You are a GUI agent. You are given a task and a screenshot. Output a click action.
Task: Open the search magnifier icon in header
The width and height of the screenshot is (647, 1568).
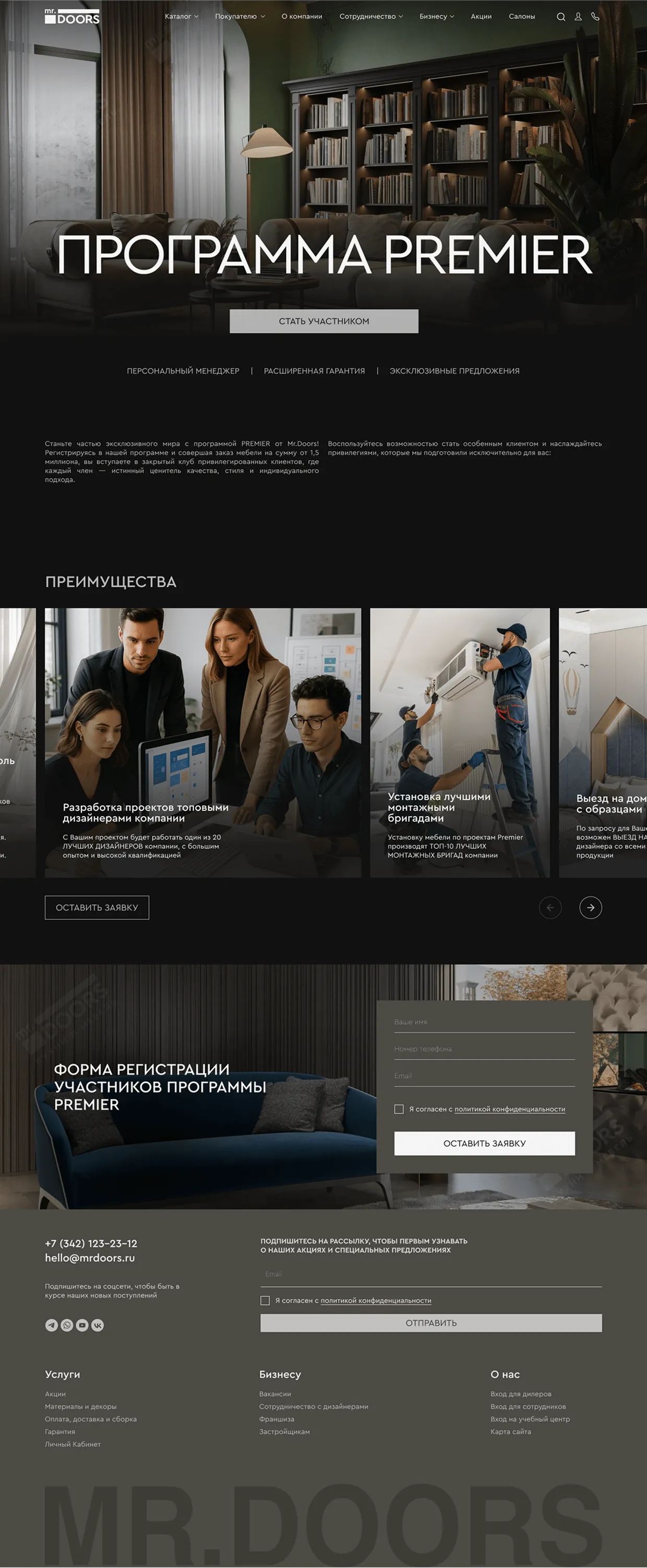pos(560,17)
